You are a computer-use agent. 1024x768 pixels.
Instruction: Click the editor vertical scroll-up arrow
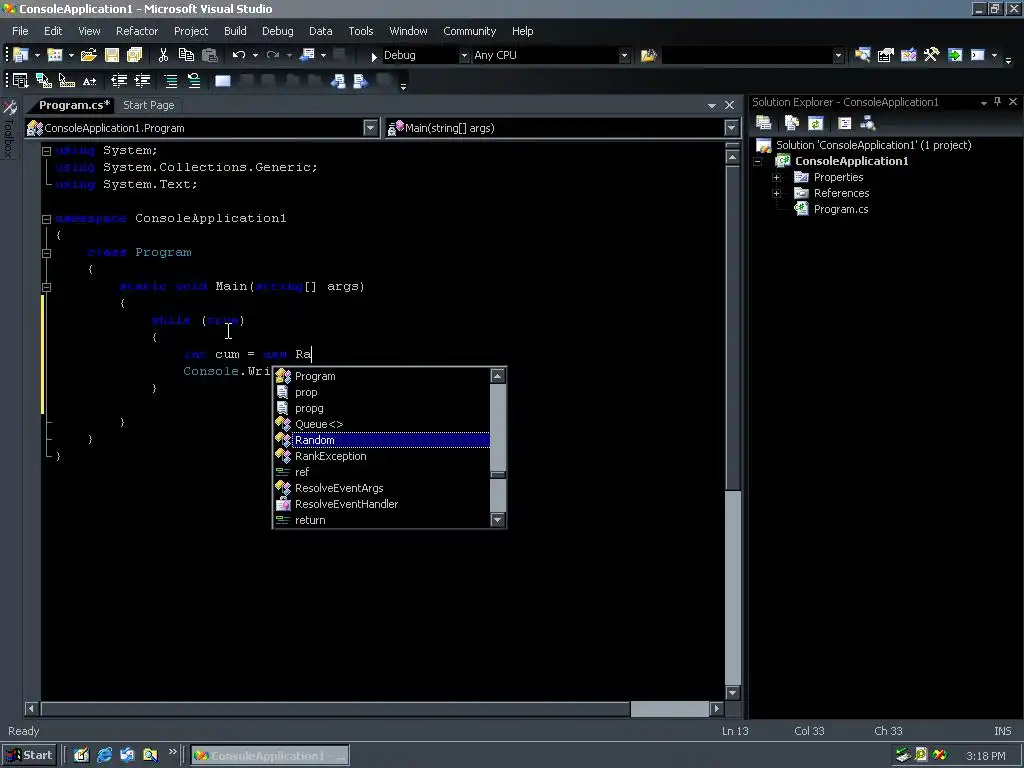732,157
